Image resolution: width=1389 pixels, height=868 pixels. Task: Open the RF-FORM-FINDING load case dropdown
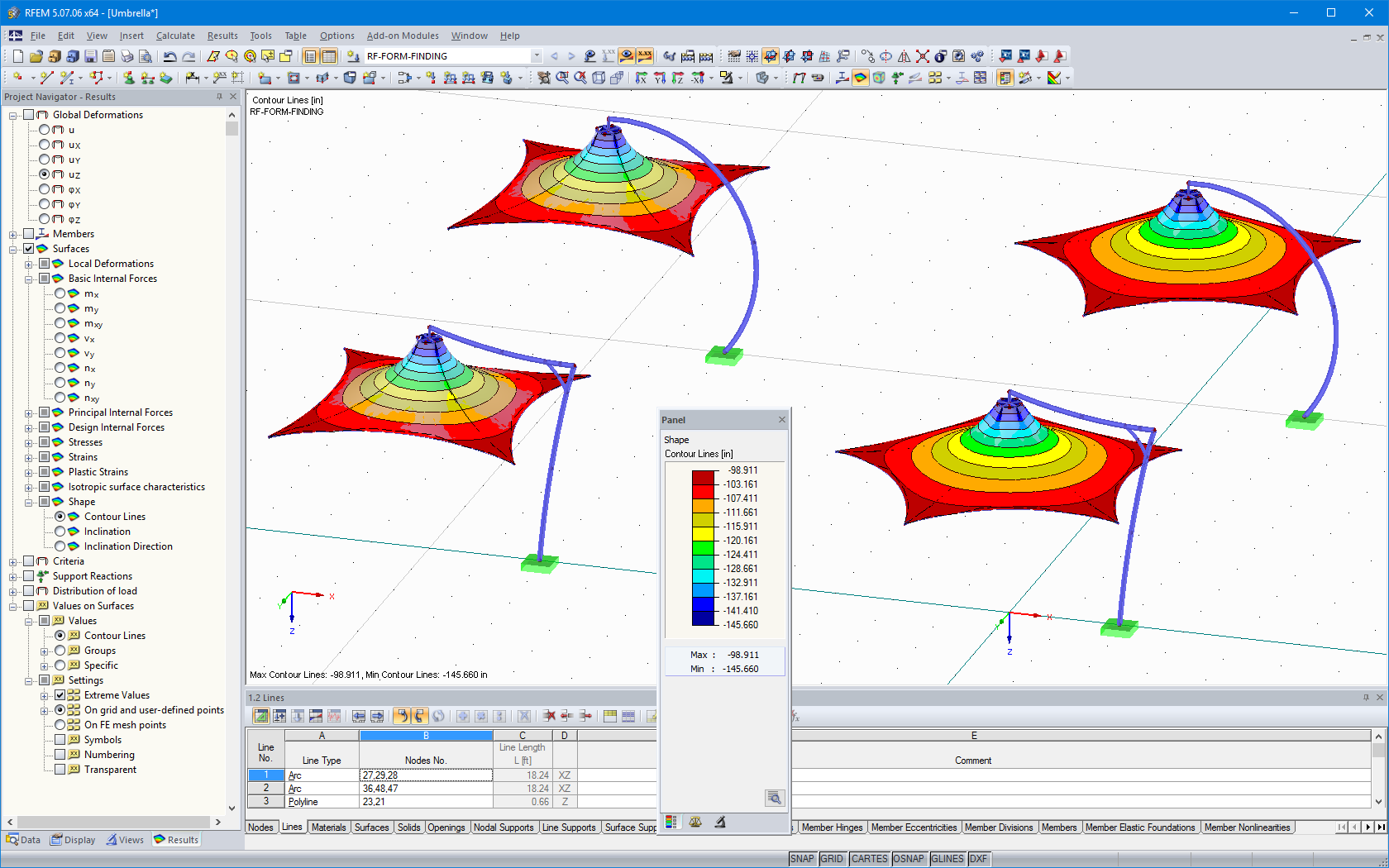point(536,56)
